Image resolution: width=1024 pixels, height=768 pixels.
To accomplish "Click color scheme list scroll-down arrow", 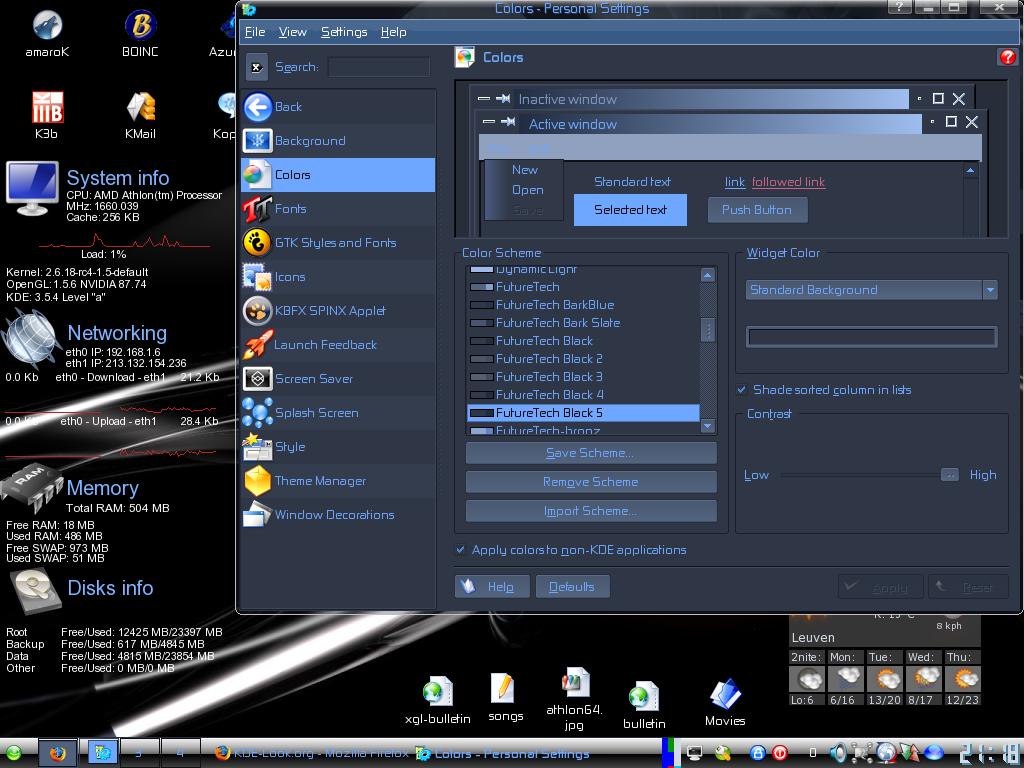I will pyautogui.click(x=707, y=426).
